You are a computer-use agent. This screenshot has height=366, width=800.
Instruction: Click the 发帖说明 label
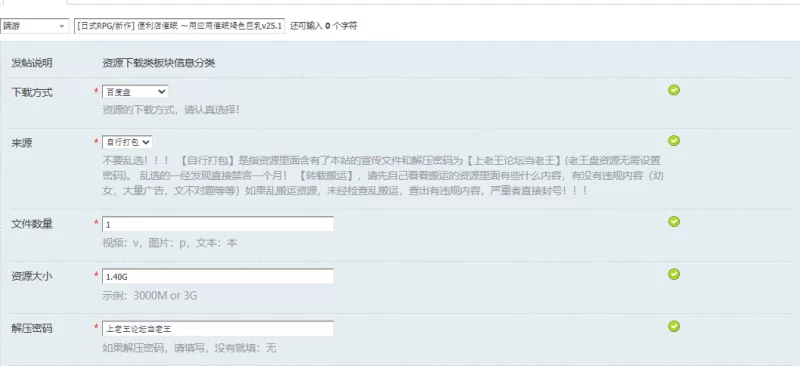32,63
